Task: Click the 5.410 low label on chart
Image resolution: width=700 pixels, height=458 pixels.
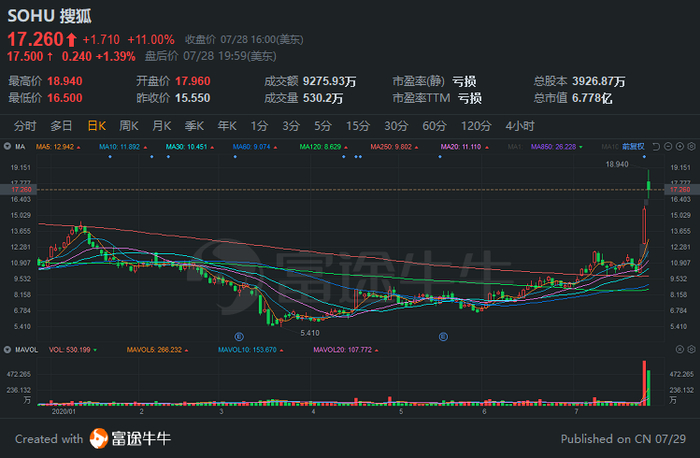Action: pos(310,333)
